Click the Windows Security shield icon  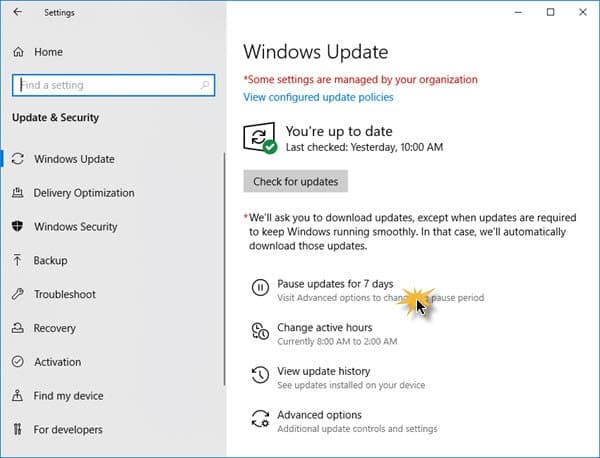pyautogui.click(x=18, y=226)
